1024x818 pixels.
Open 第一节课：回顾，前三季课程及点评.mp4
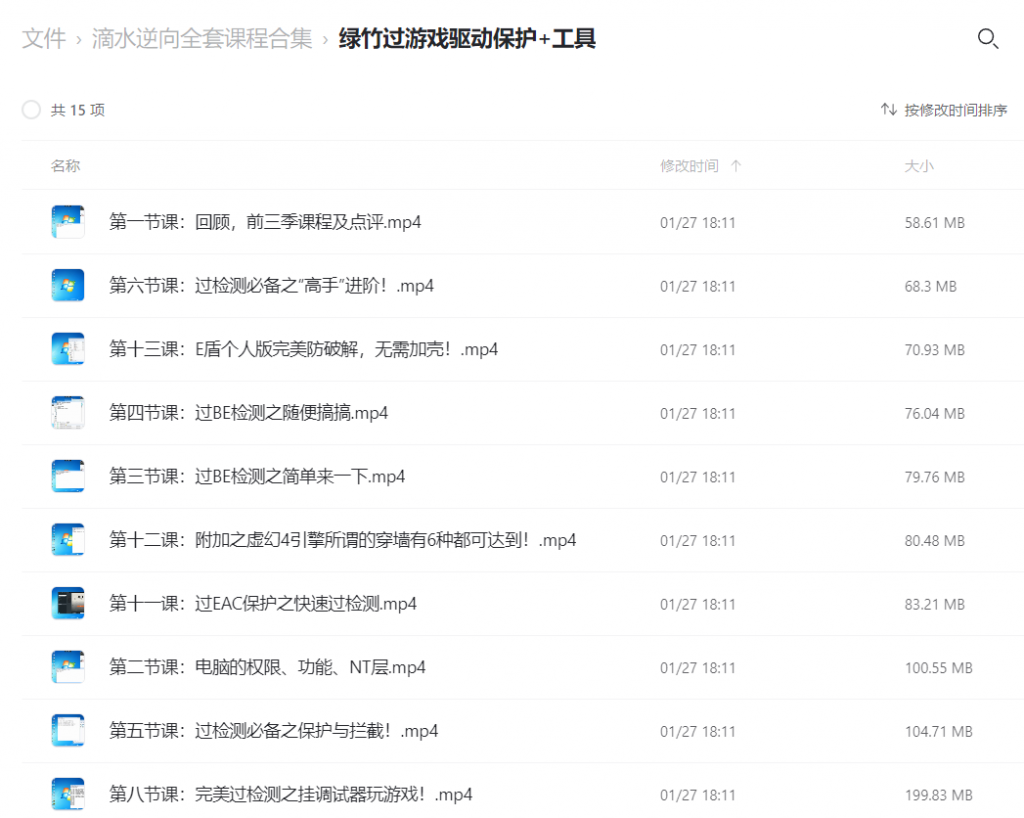click(x=265, y=222)
